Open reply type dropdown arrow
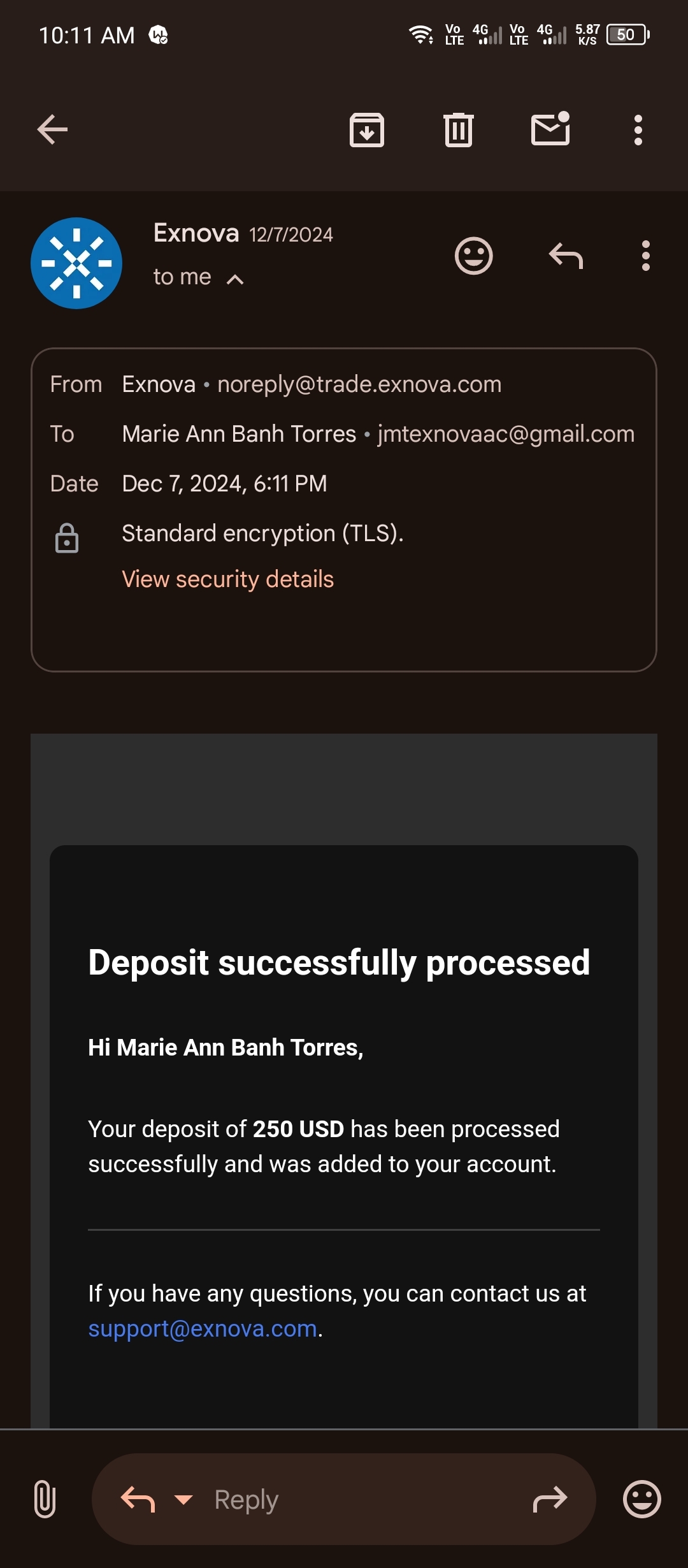Viewport: 688px width, 1568px height. [x=183, y=1499]
